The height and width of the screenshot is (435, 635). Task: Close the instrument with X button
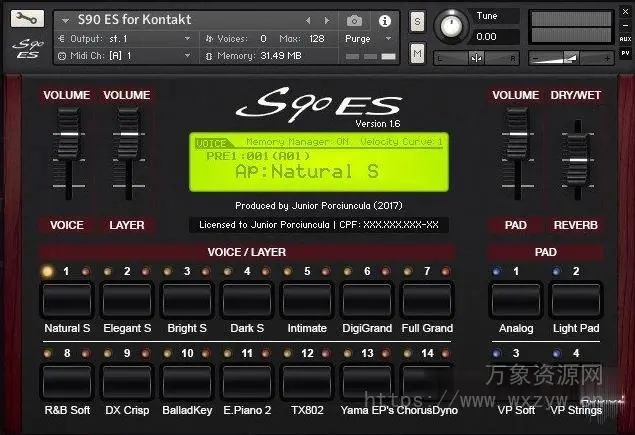[625, 12]
